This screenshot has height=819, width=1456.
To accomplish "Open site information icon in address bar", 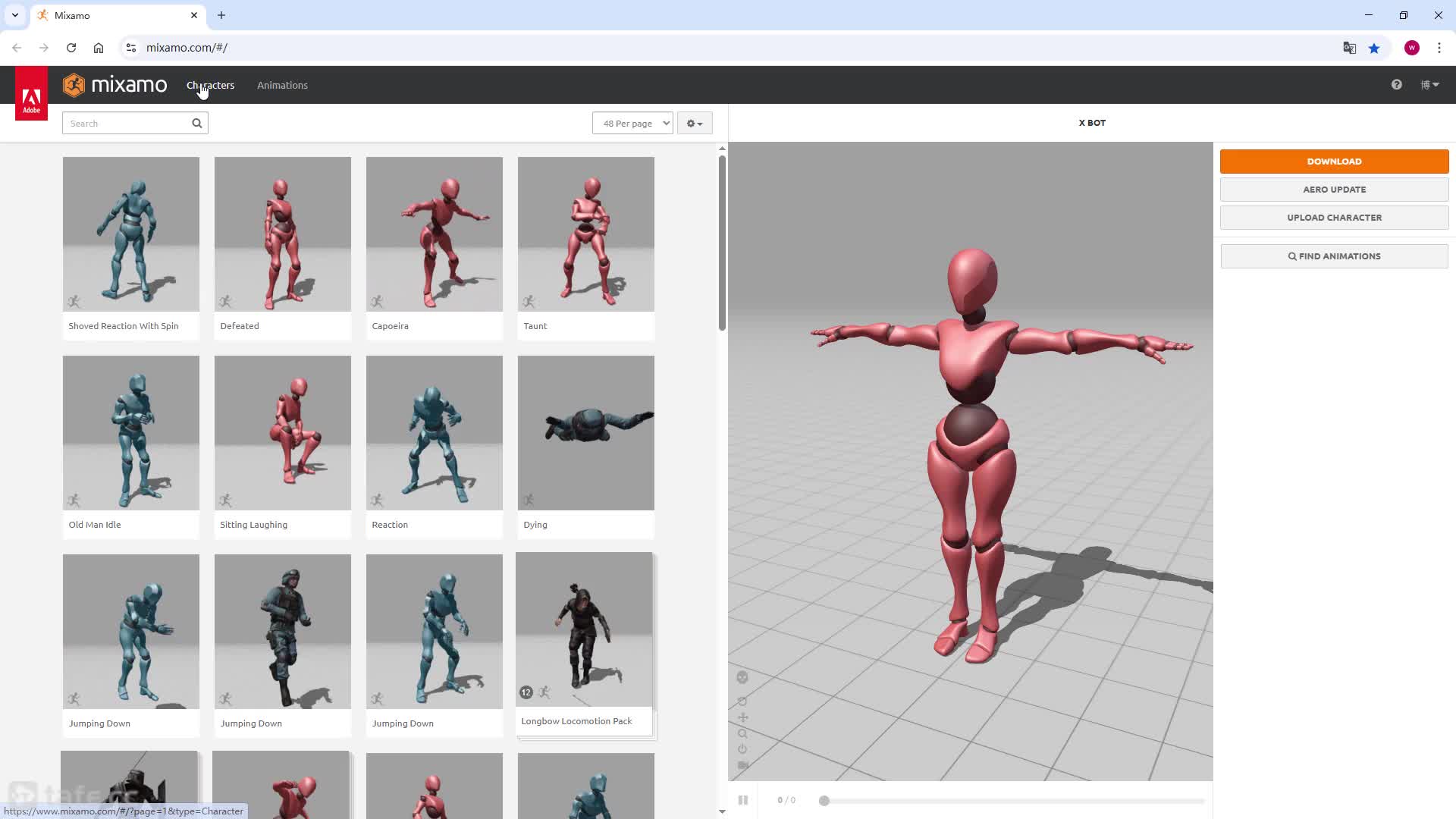I will pos(131,48).
